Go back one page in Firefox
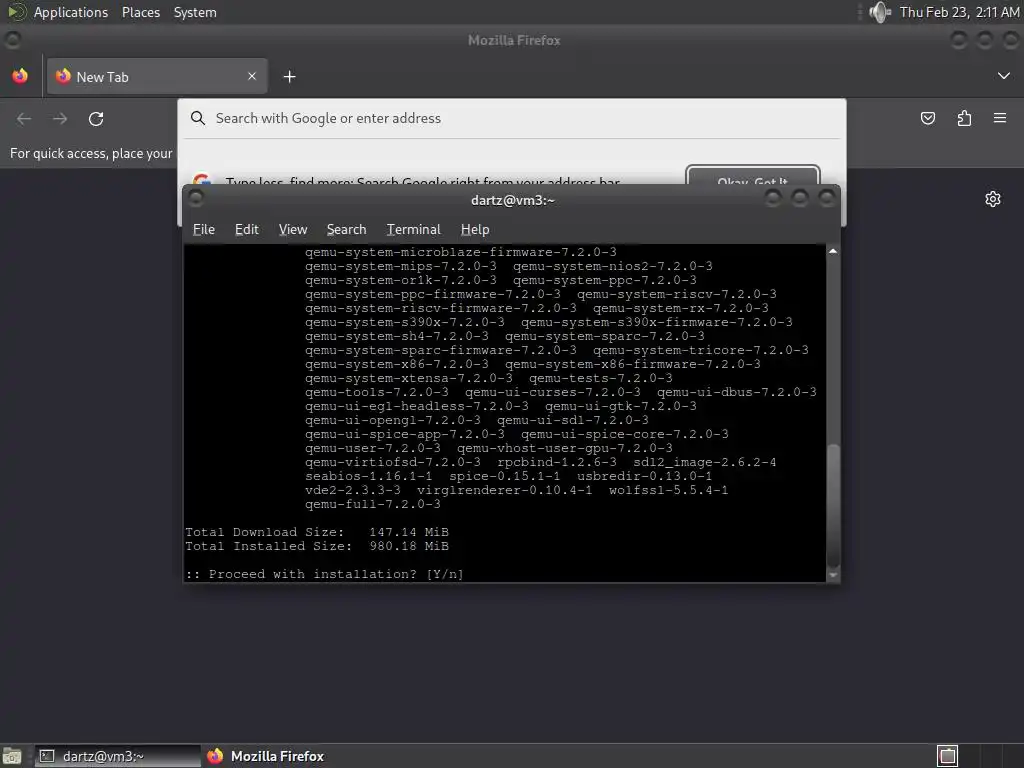 click(24, 119)
